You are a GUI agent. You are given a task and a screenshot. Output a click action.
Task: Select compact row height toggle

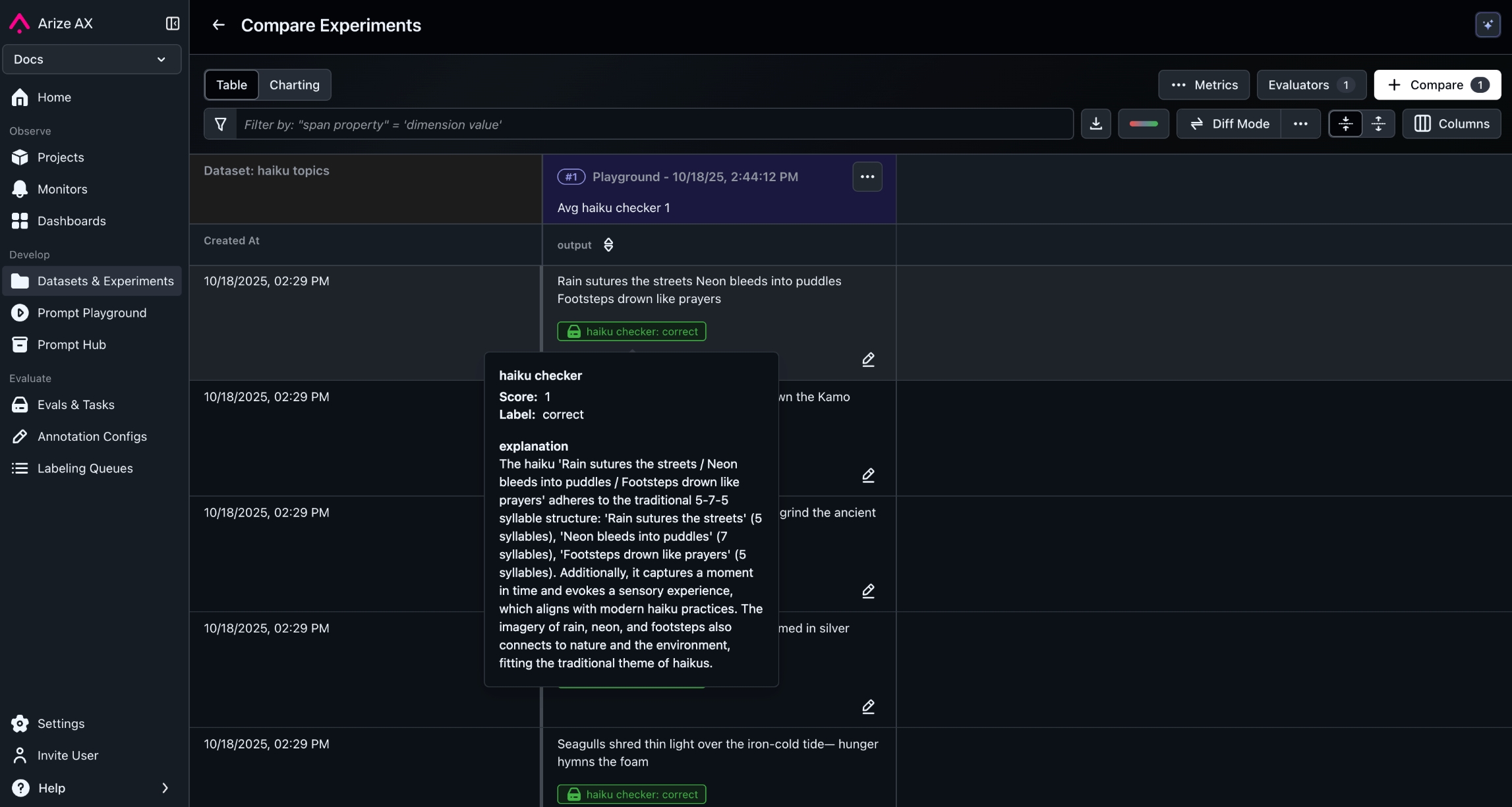coord(1345,124)
